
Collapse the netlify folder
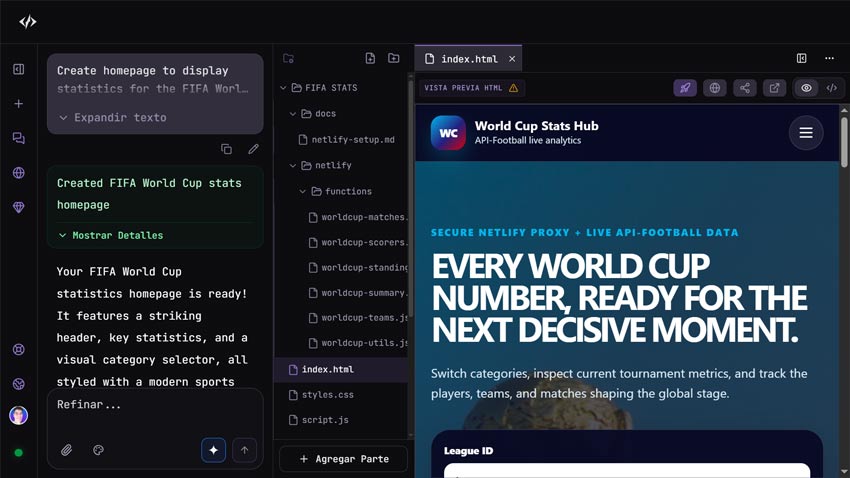click(293, 165)
